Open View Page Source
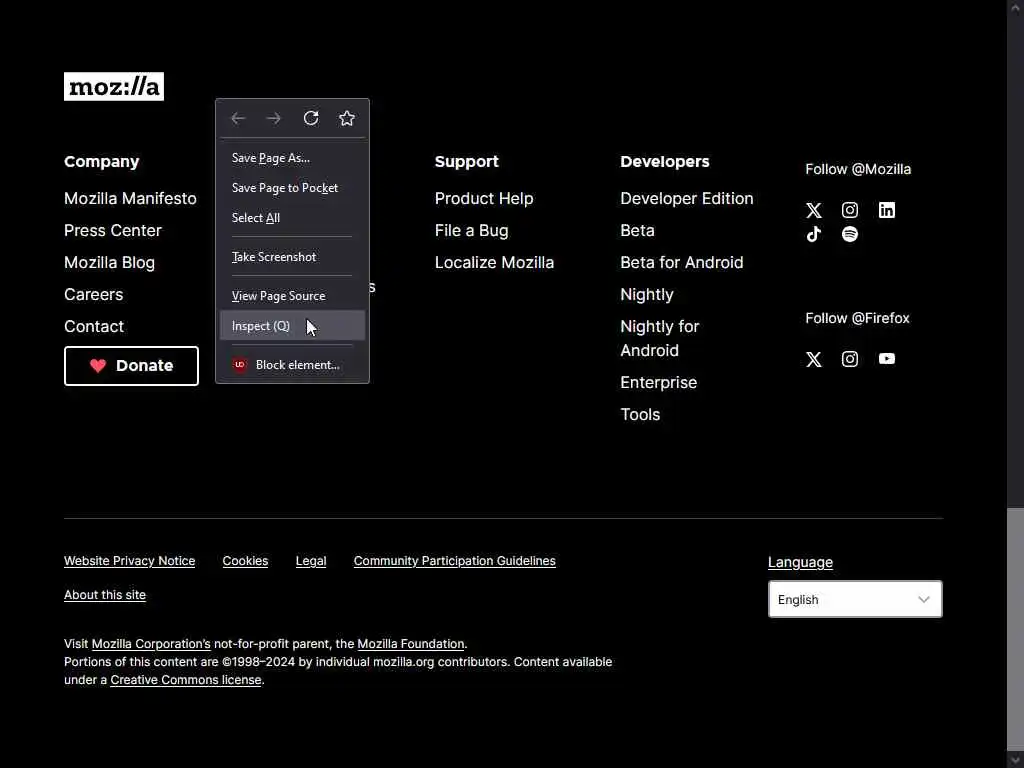The width and height of the screenshot is (1024, 768). pyautogui.click(x=293, y=296)
